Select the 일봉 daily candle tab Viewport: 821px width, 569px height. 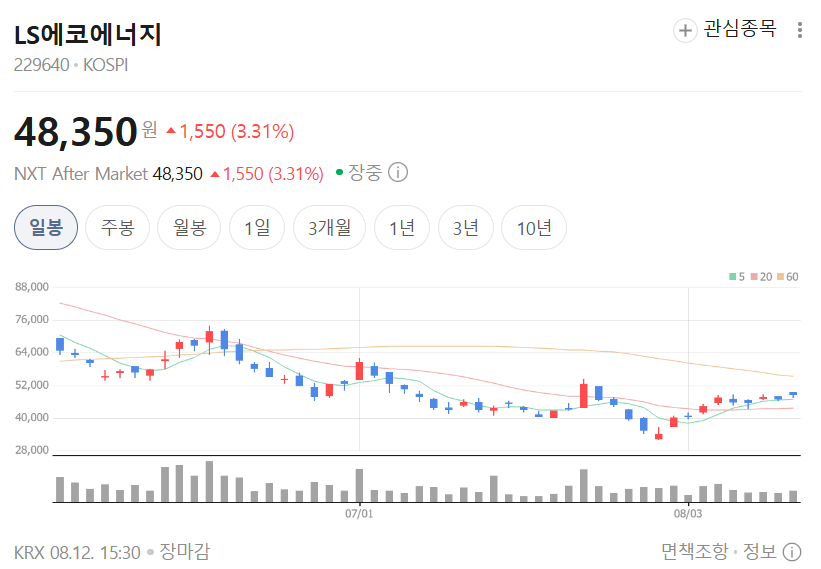pyautogui.click(x=46, y=228)
